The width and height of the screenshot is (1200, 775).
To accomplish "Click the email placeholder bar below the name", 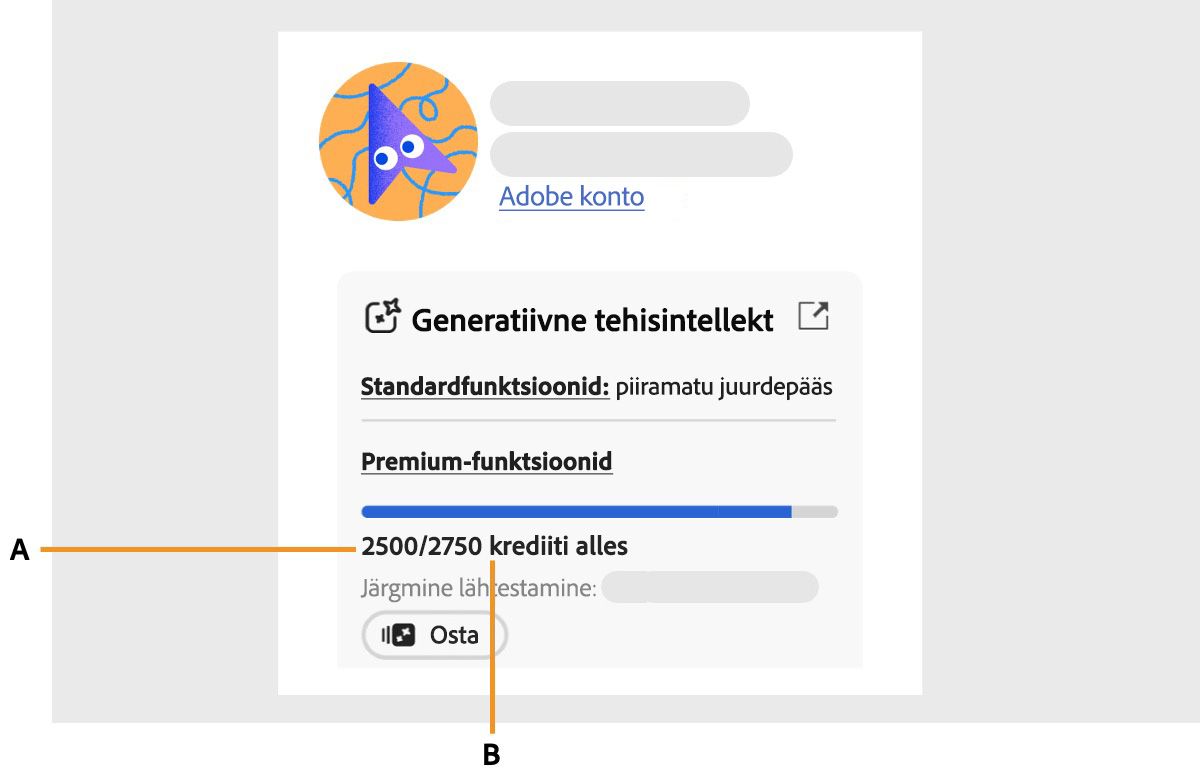I will 640,154.
